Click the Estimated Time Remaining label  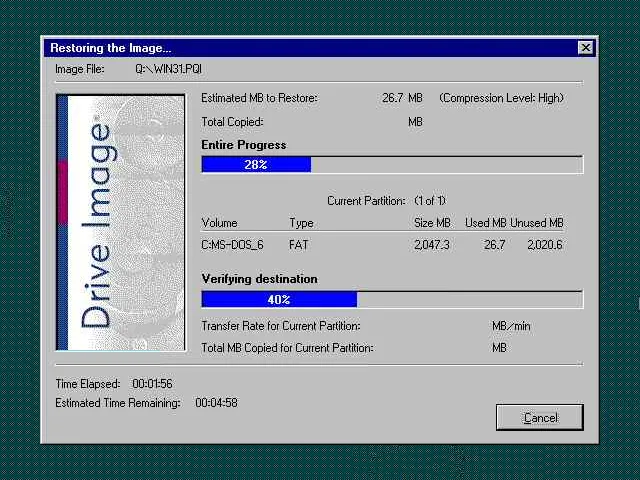click(x=118, y=403)
